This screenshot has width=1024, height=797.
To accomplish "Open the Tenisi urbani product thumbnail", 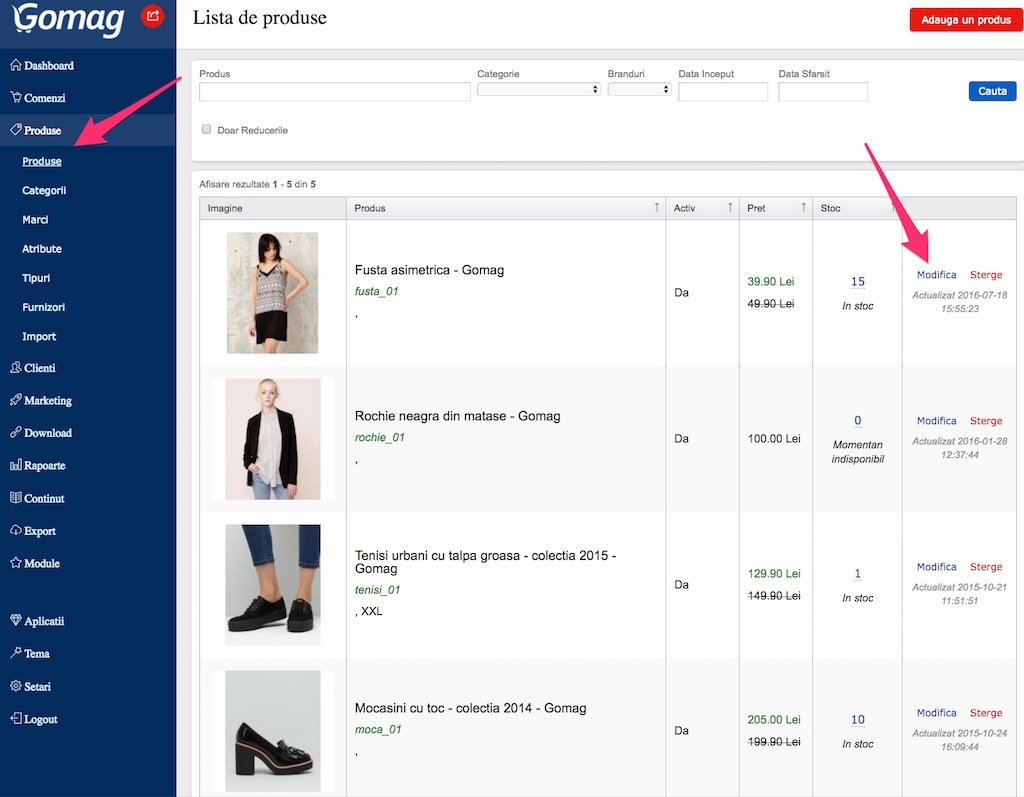I will pos(273,585).
